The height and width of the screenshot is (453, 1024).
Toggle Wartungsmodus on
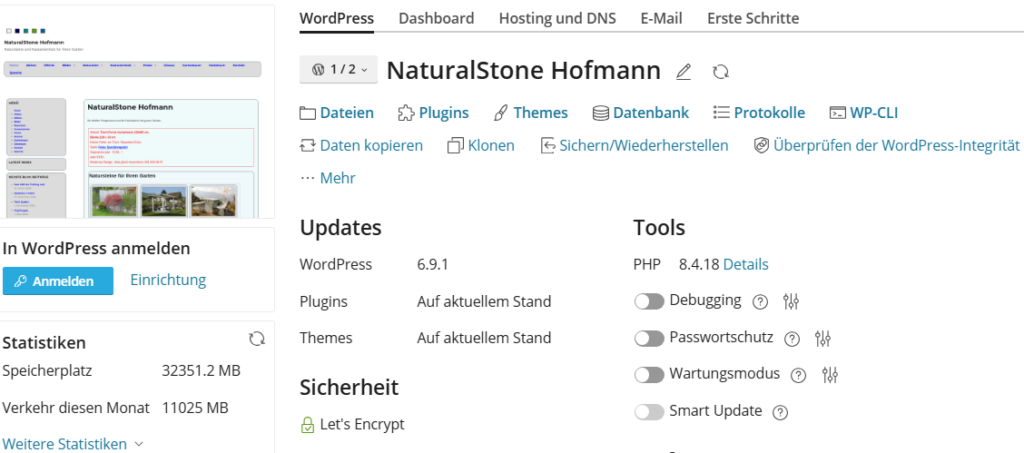tap(649, 375)
